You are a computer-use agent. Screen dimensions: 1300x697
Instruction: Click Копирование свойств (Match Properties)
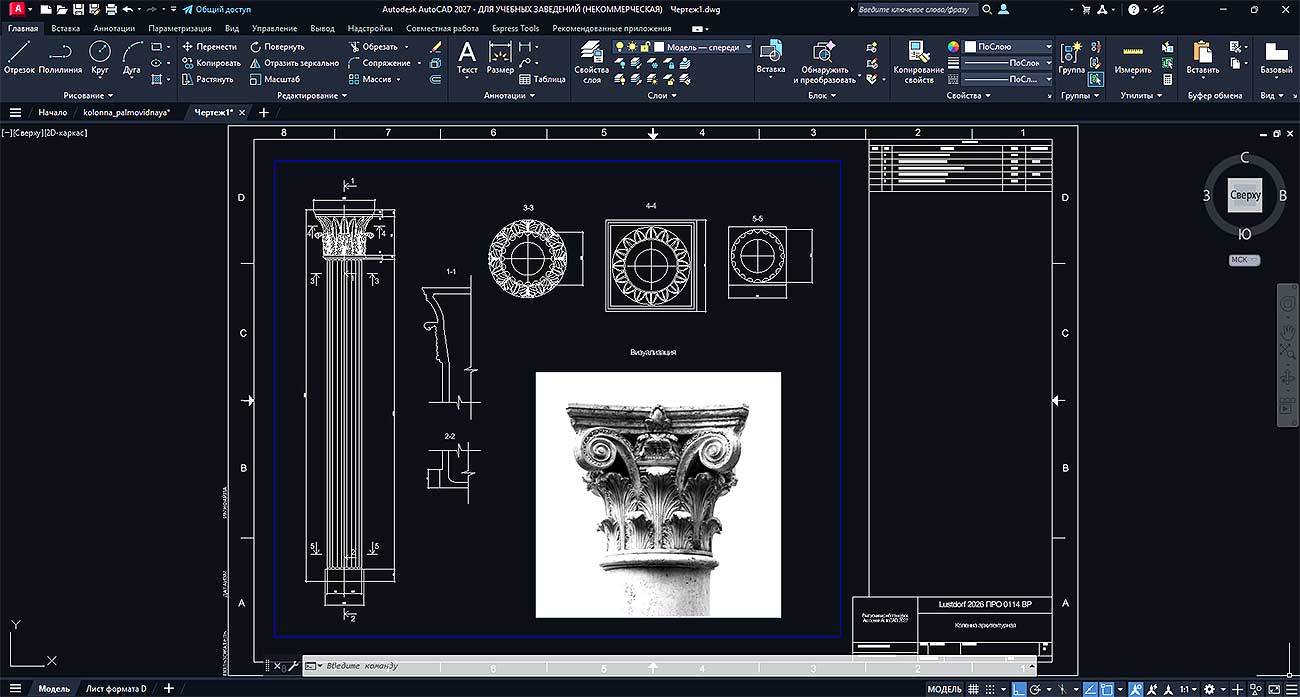click(918, 62)
